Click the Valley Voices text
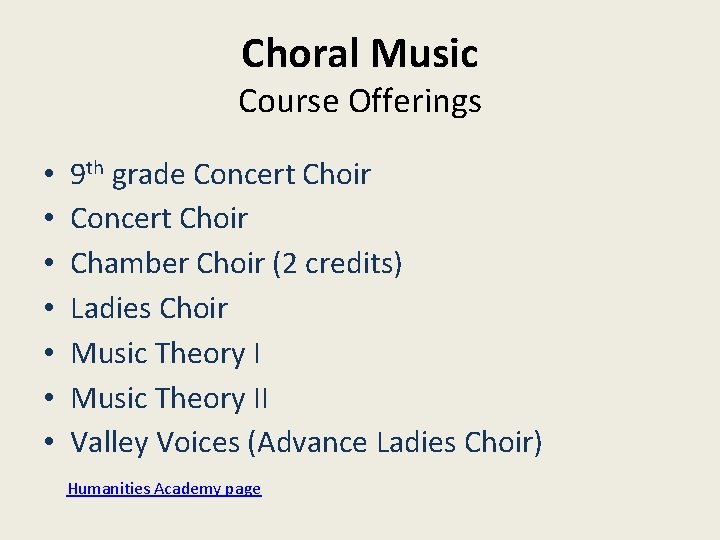Image resolution: width=720 pixels, height=540 pixels. click(x=157, y=443)
